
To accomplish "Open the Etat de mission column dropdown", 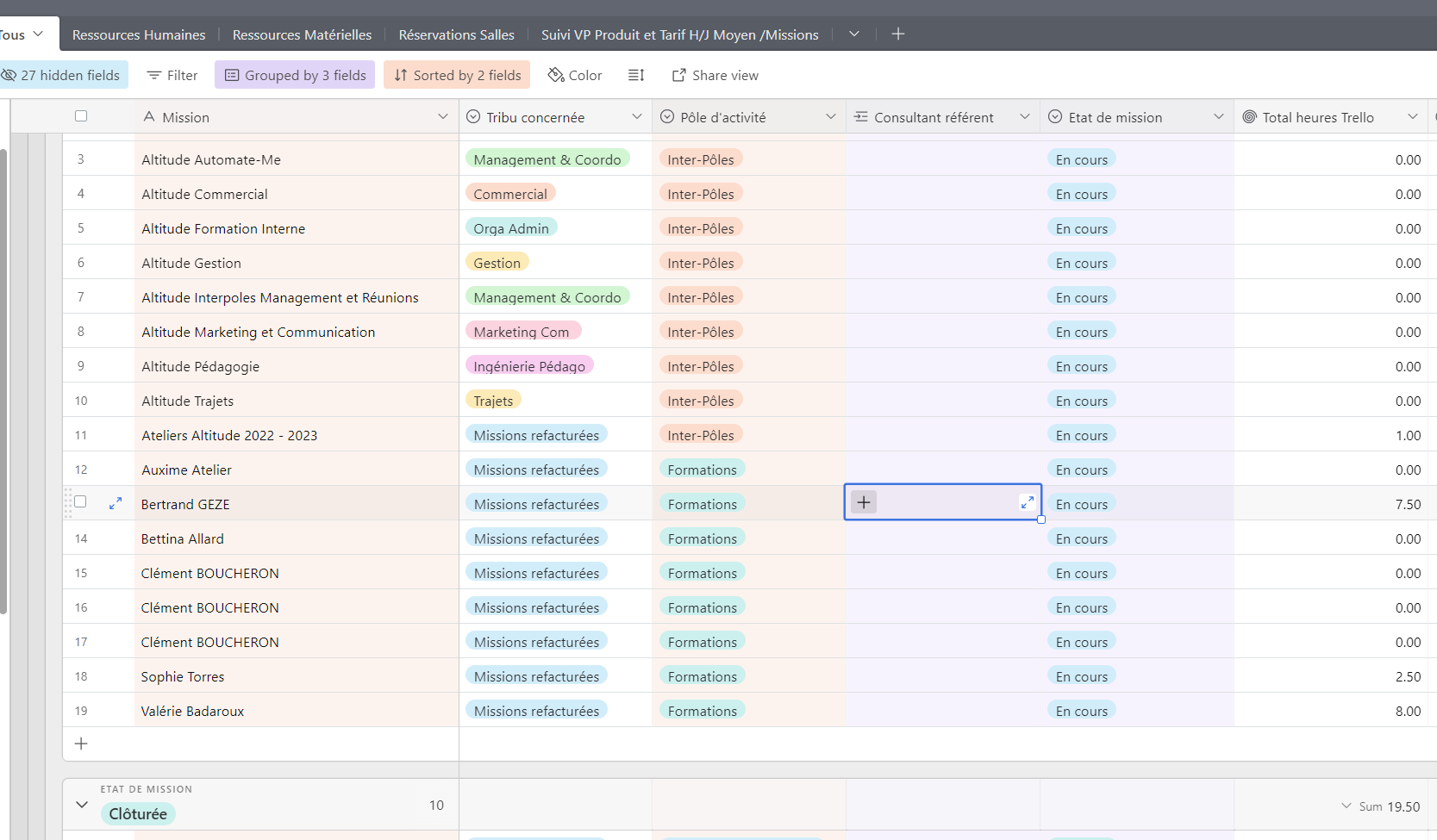I will pyautogui.click(x=1219, y=116).
